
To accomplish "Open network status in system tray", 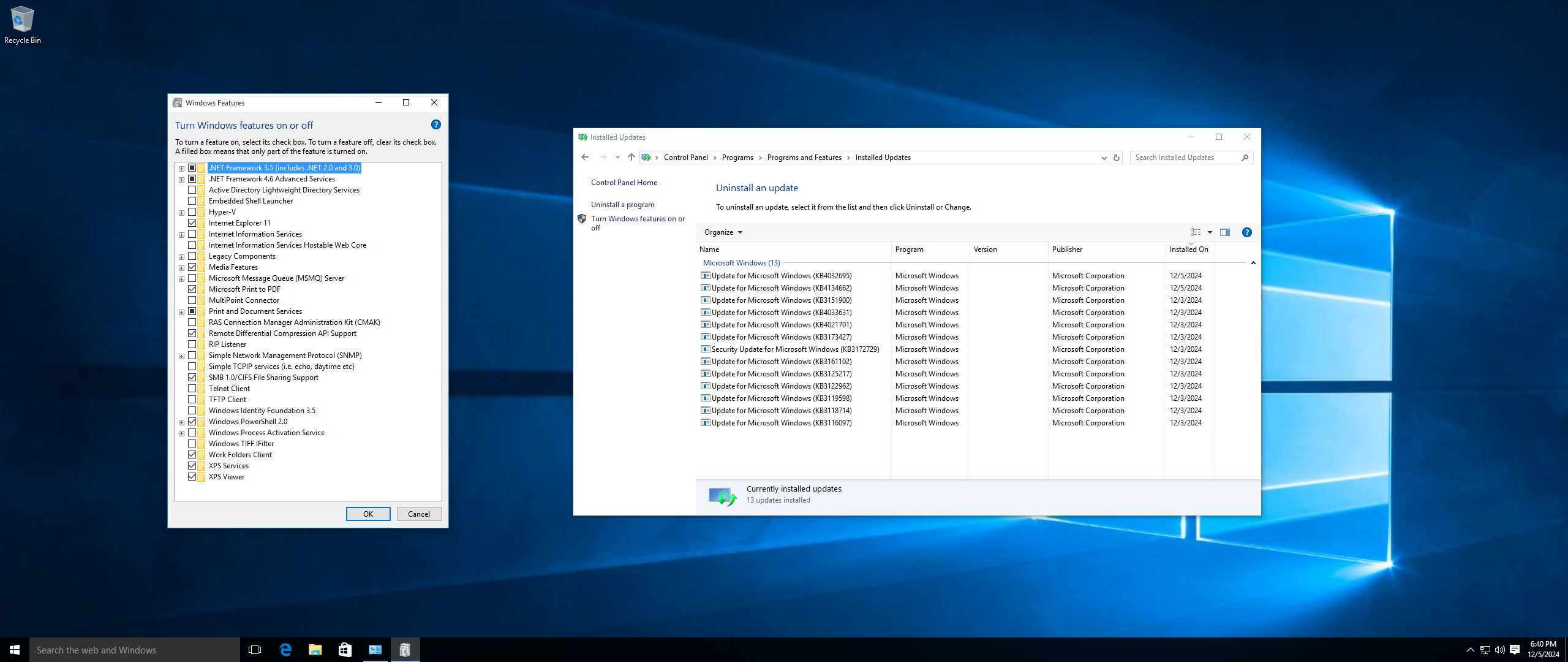I will tap(1485, 650).
